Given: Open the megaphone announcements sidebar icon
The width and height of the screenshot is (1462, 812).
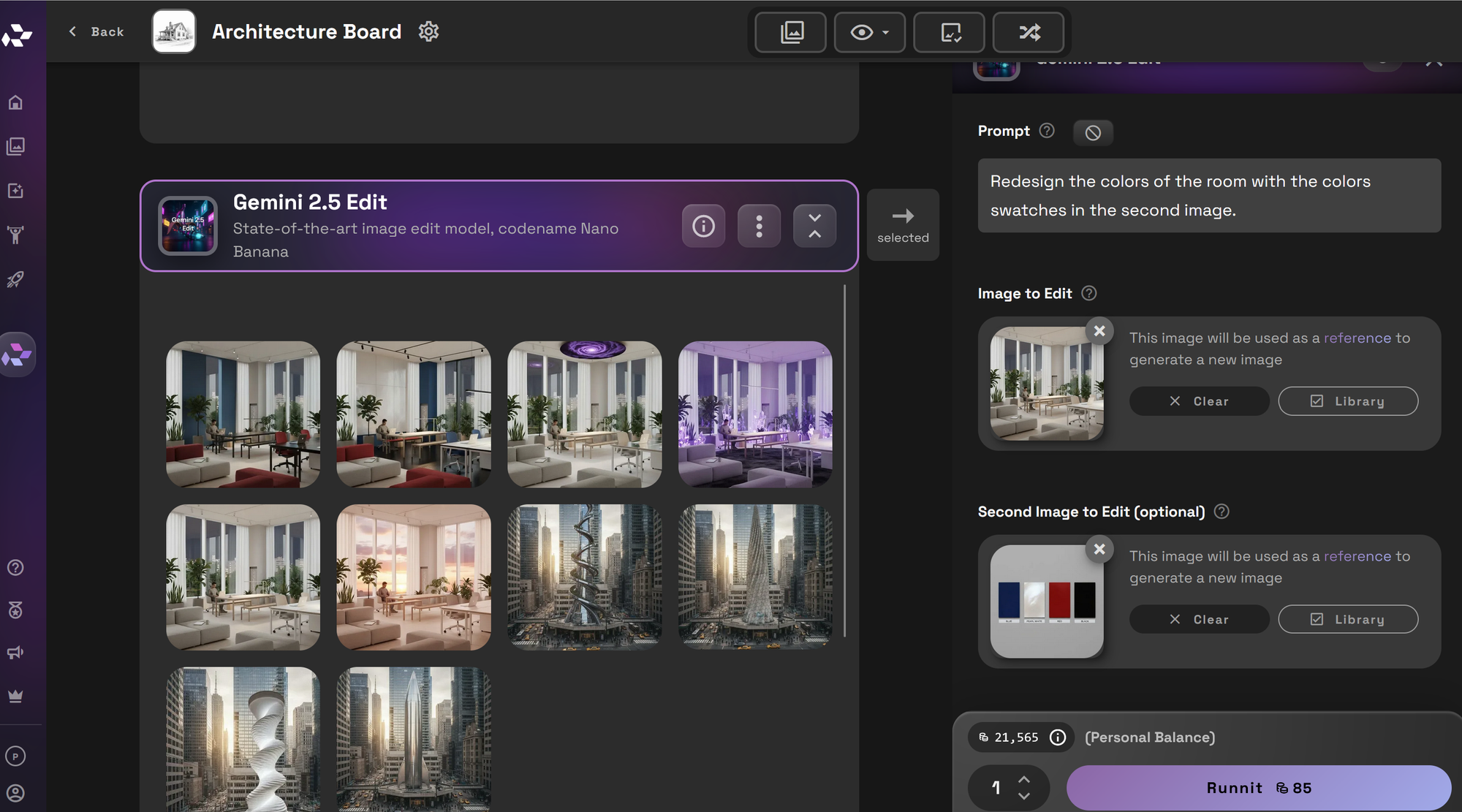Looking at the screenshot, I should coord(15,653).
